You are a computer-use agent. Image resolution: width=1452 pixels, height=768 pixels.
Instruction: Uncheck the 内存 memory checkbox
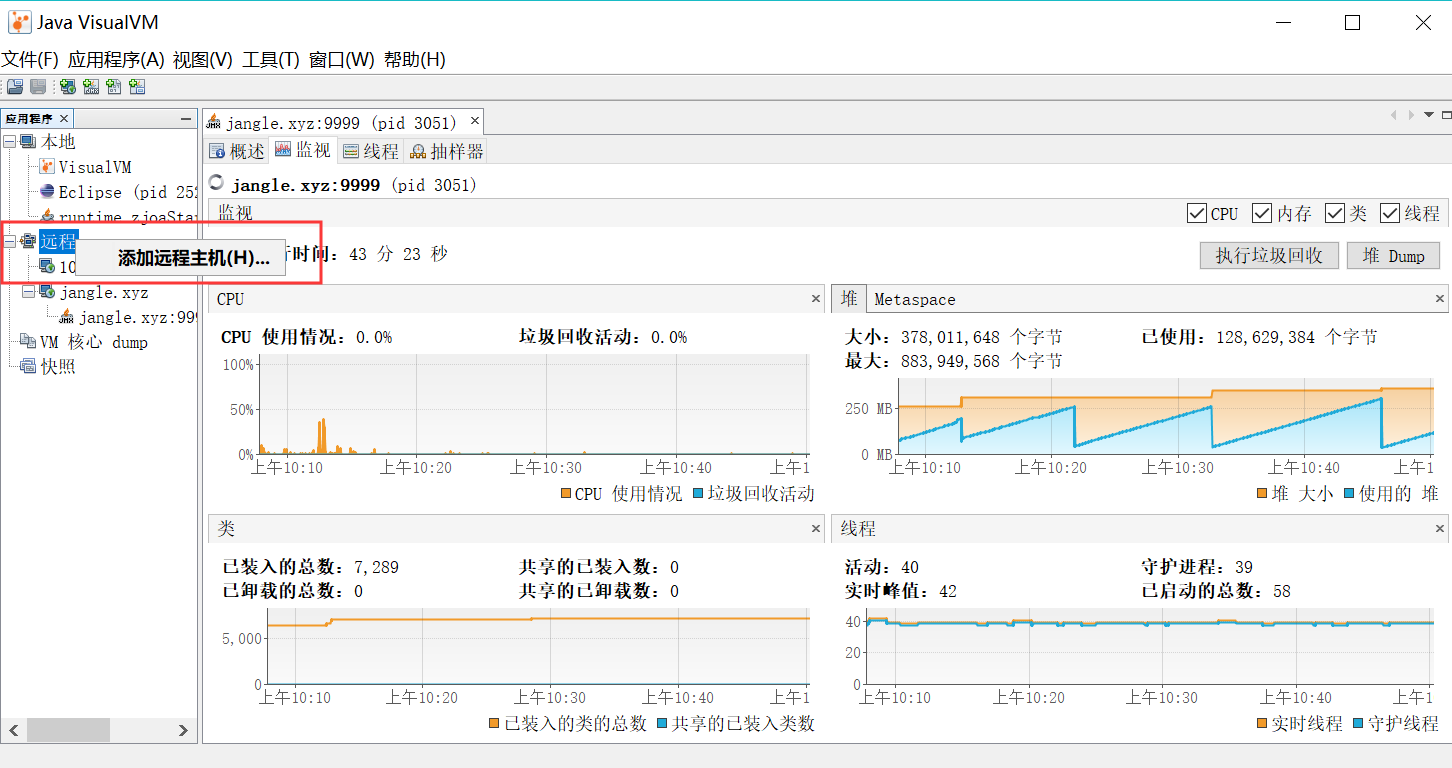1262,213
